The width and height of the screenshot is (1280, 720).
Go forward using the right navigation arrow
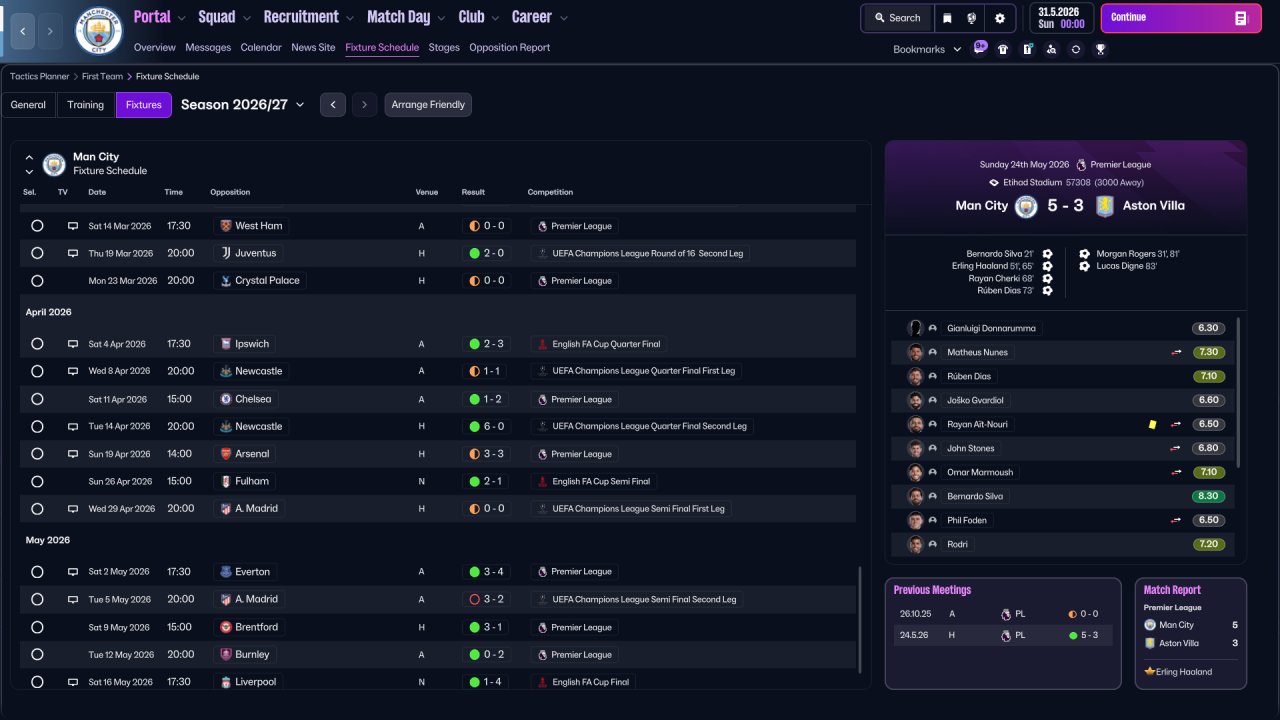pos(51,31)
